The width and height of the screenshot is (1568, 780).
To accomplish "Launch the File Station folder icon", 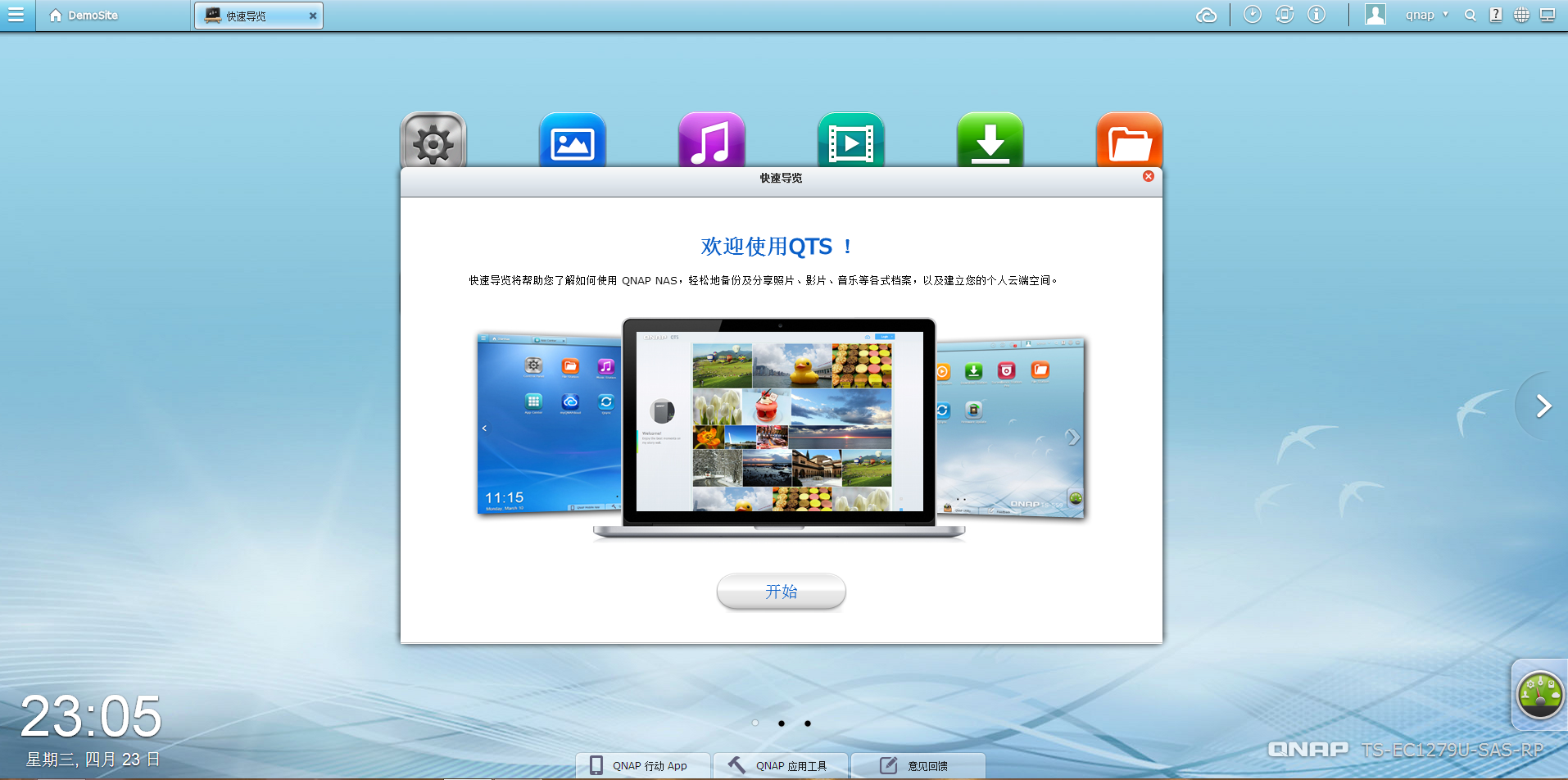I will pos(1130,140).
